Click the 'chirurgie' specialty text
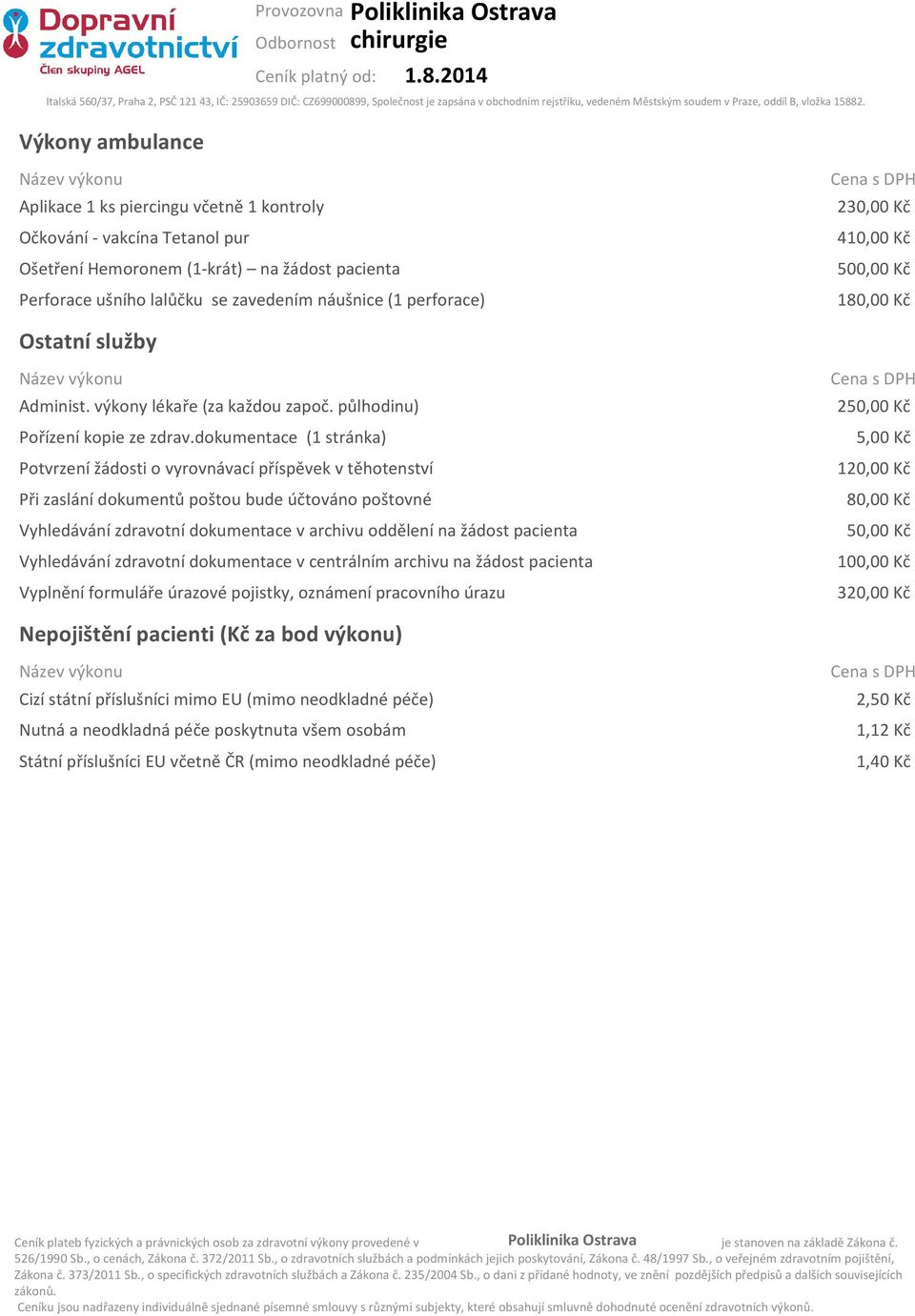The image size is (915, 1316). click(x=398, y=40)
